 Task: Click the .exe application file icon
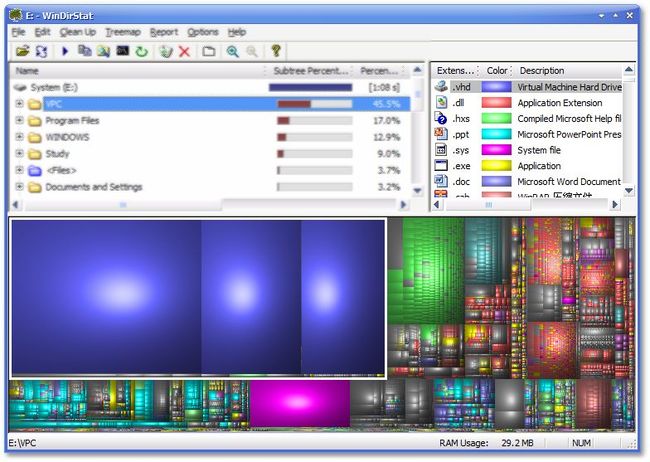[x=441, y=165]
